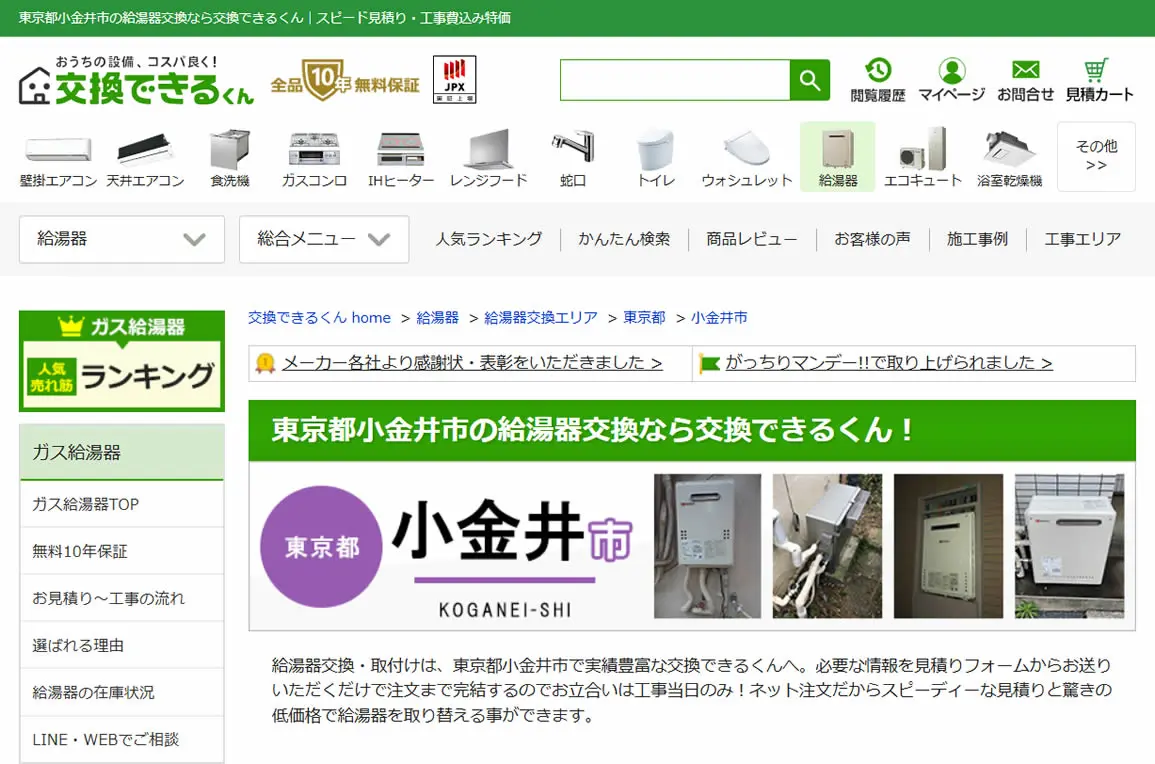Image resolution: width=1155 pixels, height=764 pixels.
Task: Open お問合せ contact mail icon
Action: [x=1025, y=80]
